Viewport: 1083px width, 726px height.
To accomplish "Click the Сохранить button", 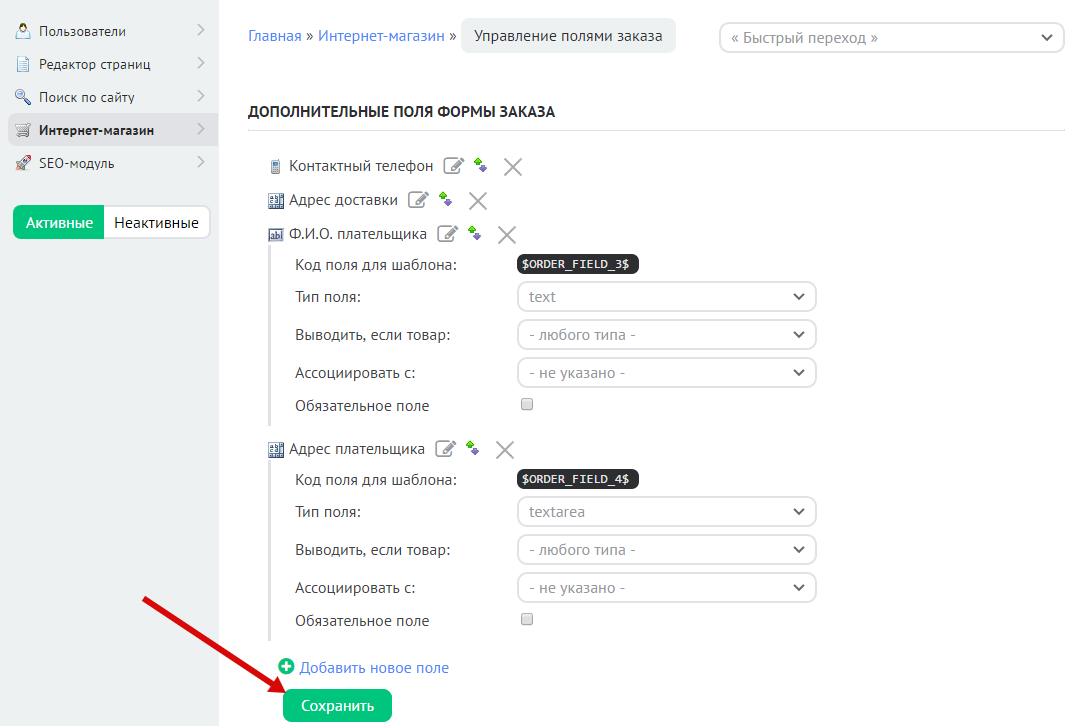I will [337, 706].
